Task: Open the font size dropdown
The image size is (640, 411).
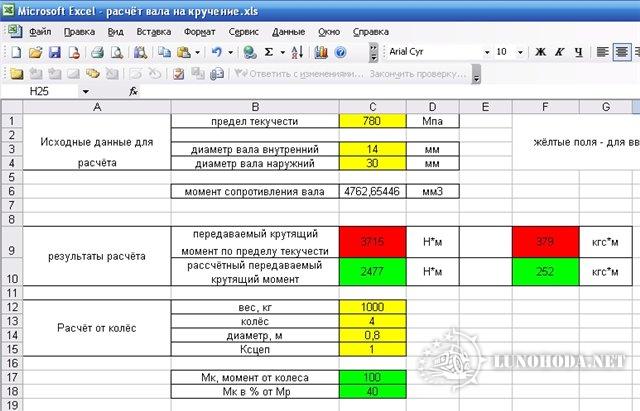Action: [519, 52]
